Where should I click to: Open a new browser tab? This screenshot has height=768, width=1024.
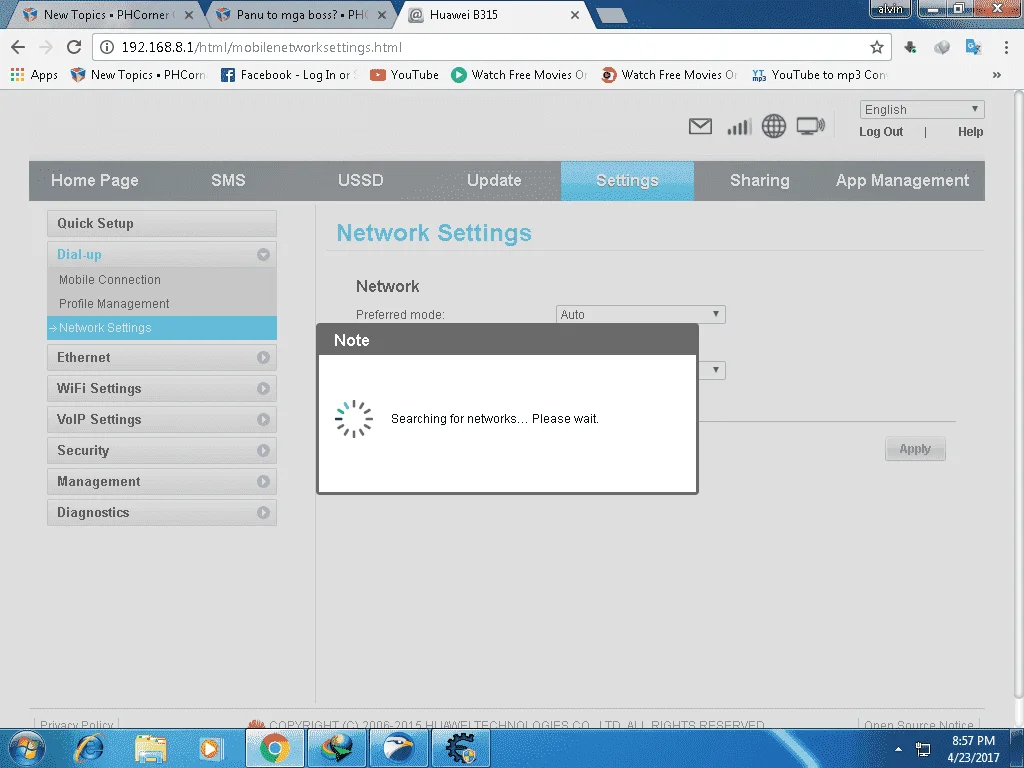point(611,16)
